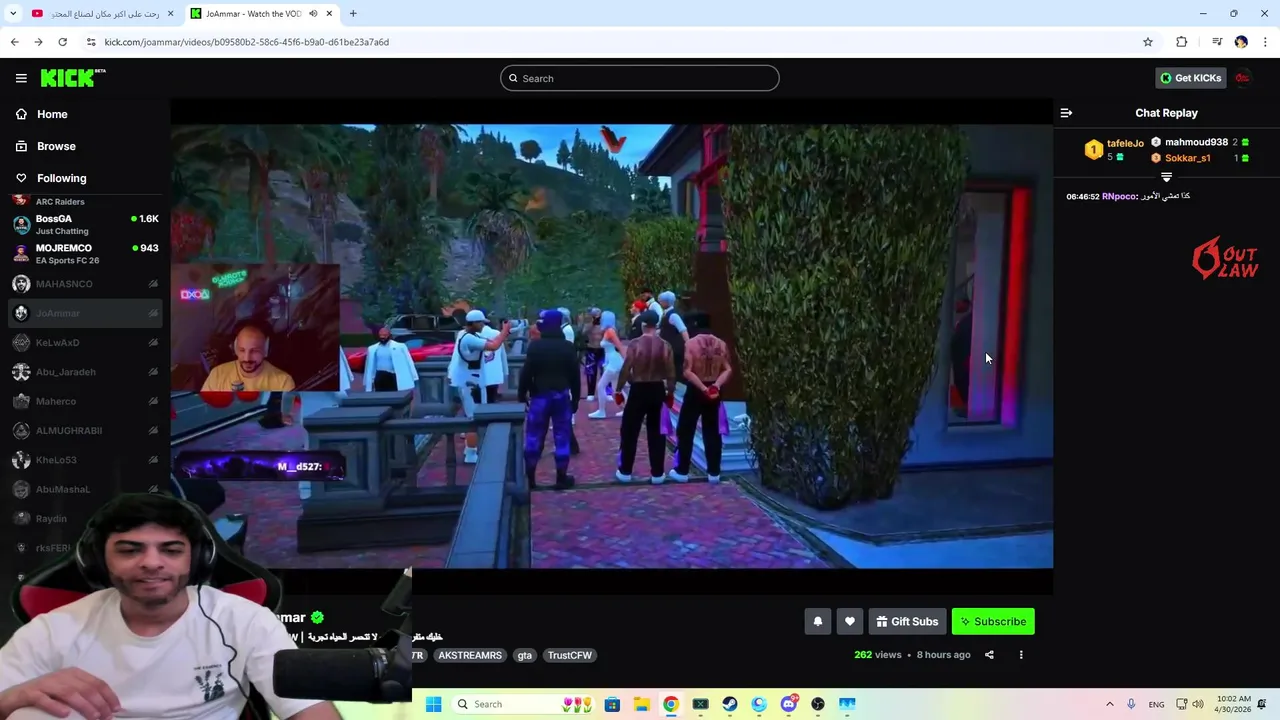
Task: Collapse the Chat Replay panel
Action: (x=1066, y=113)
